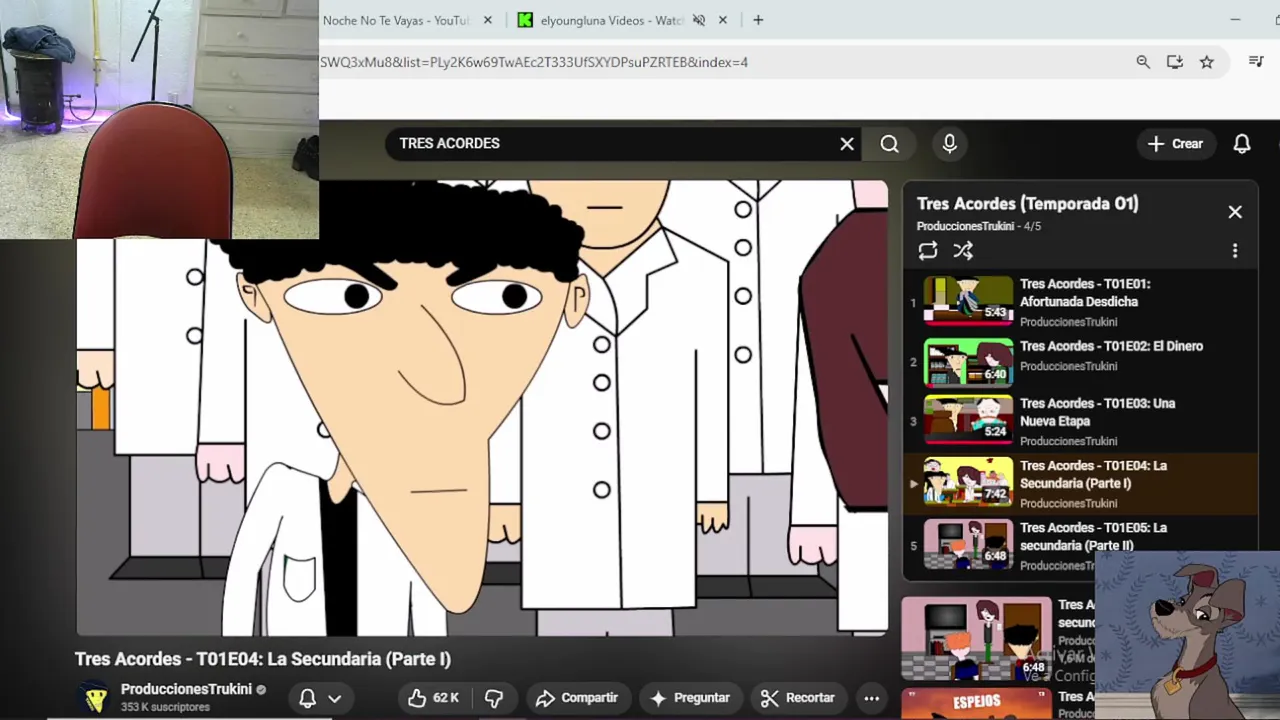Click the magnifier search button
Screen dimensions: 1280x720
click(x=889, y=144)
